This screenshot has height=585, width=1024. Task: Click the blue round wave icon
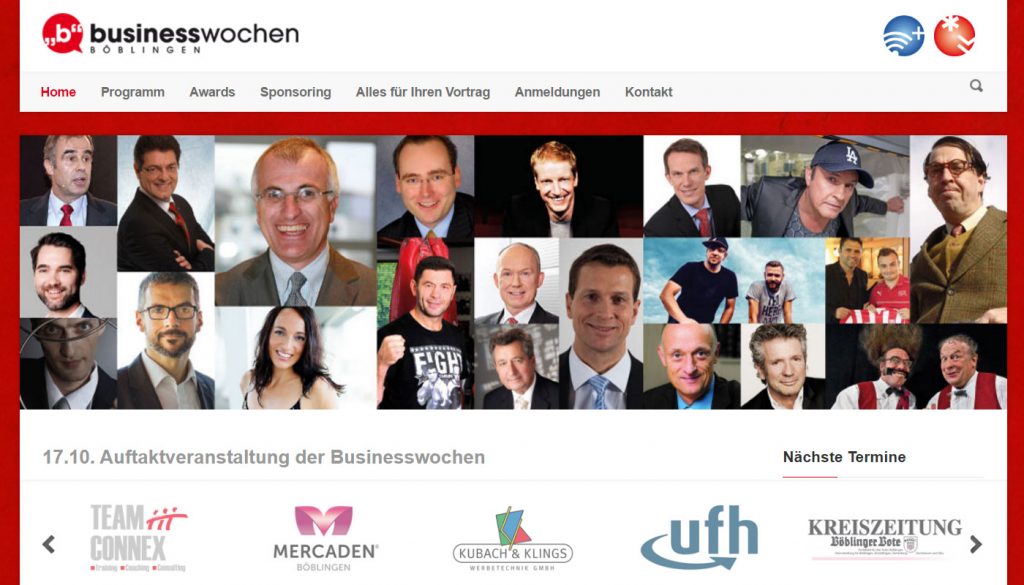tap(904, 36)
